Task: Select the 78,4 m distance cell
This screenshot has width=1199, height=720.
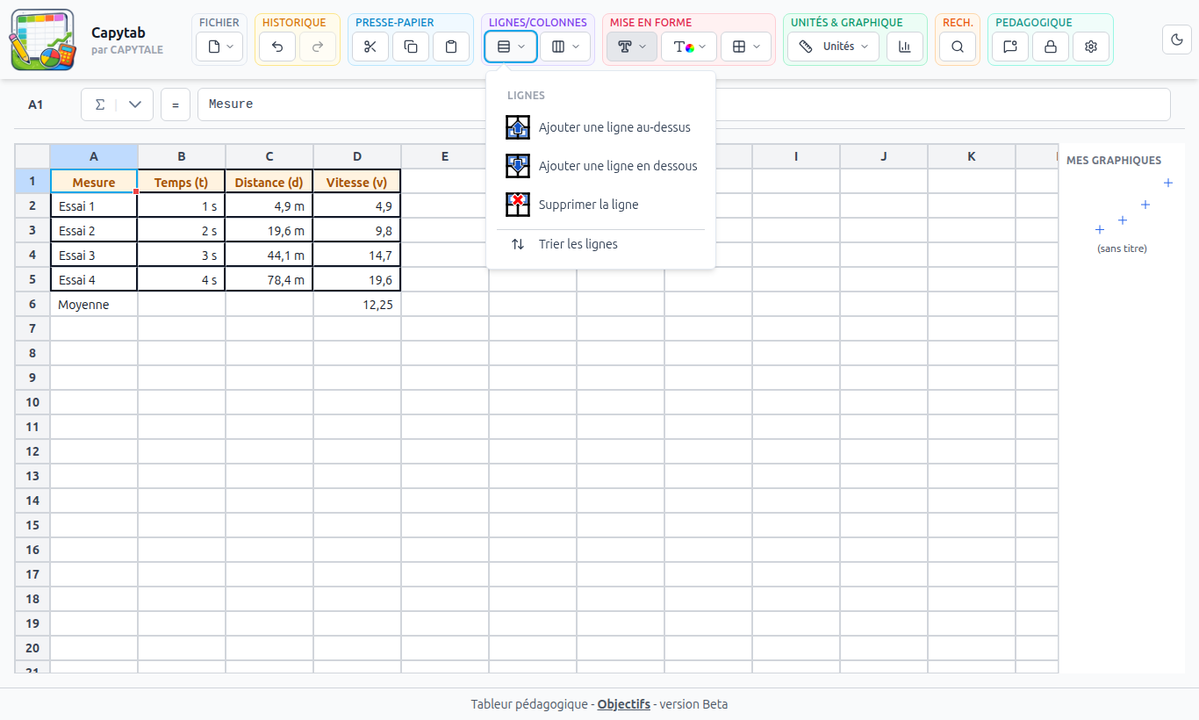Action: pyautogui.click(x=269, y=280)
